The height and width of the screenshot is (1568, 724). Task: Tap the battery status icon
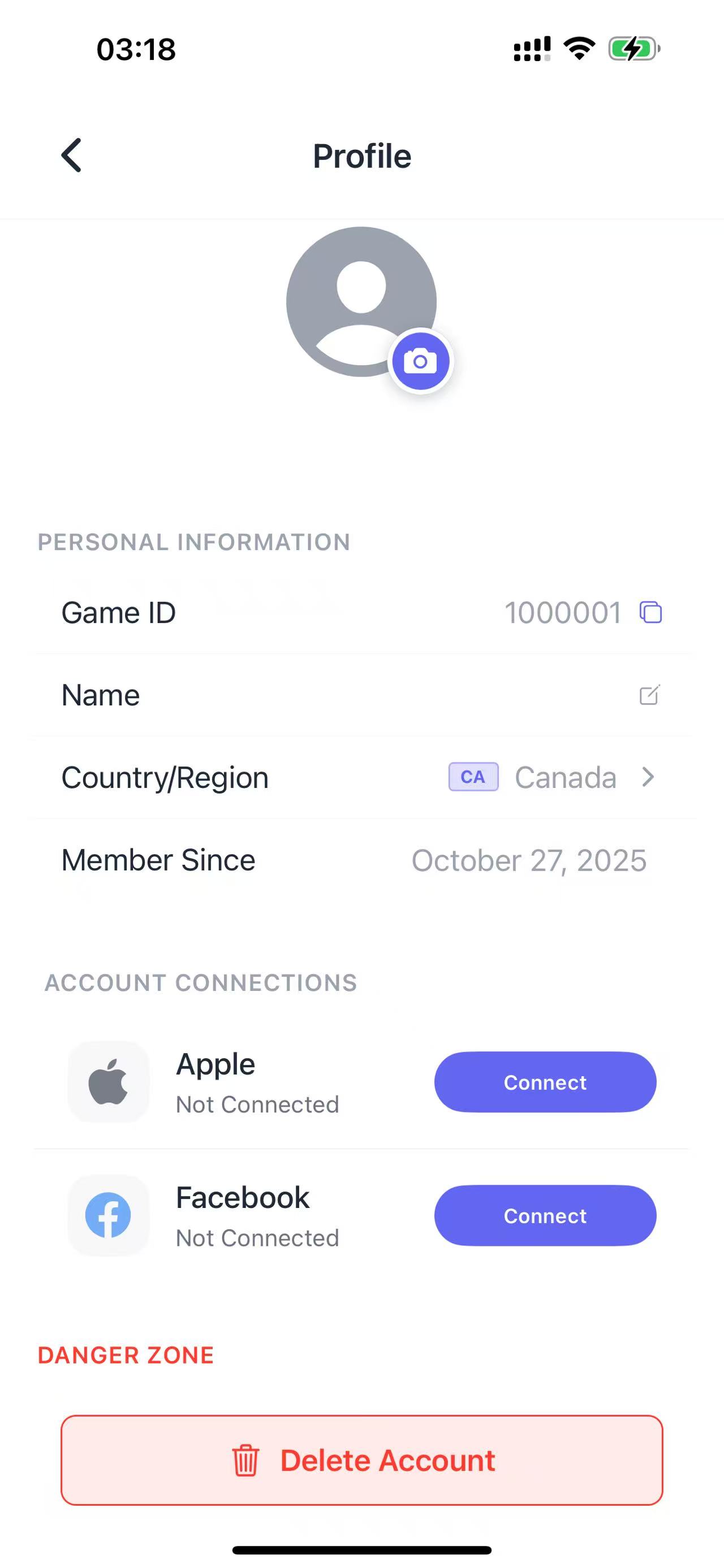pyautogui.click(x=634, y=49)
